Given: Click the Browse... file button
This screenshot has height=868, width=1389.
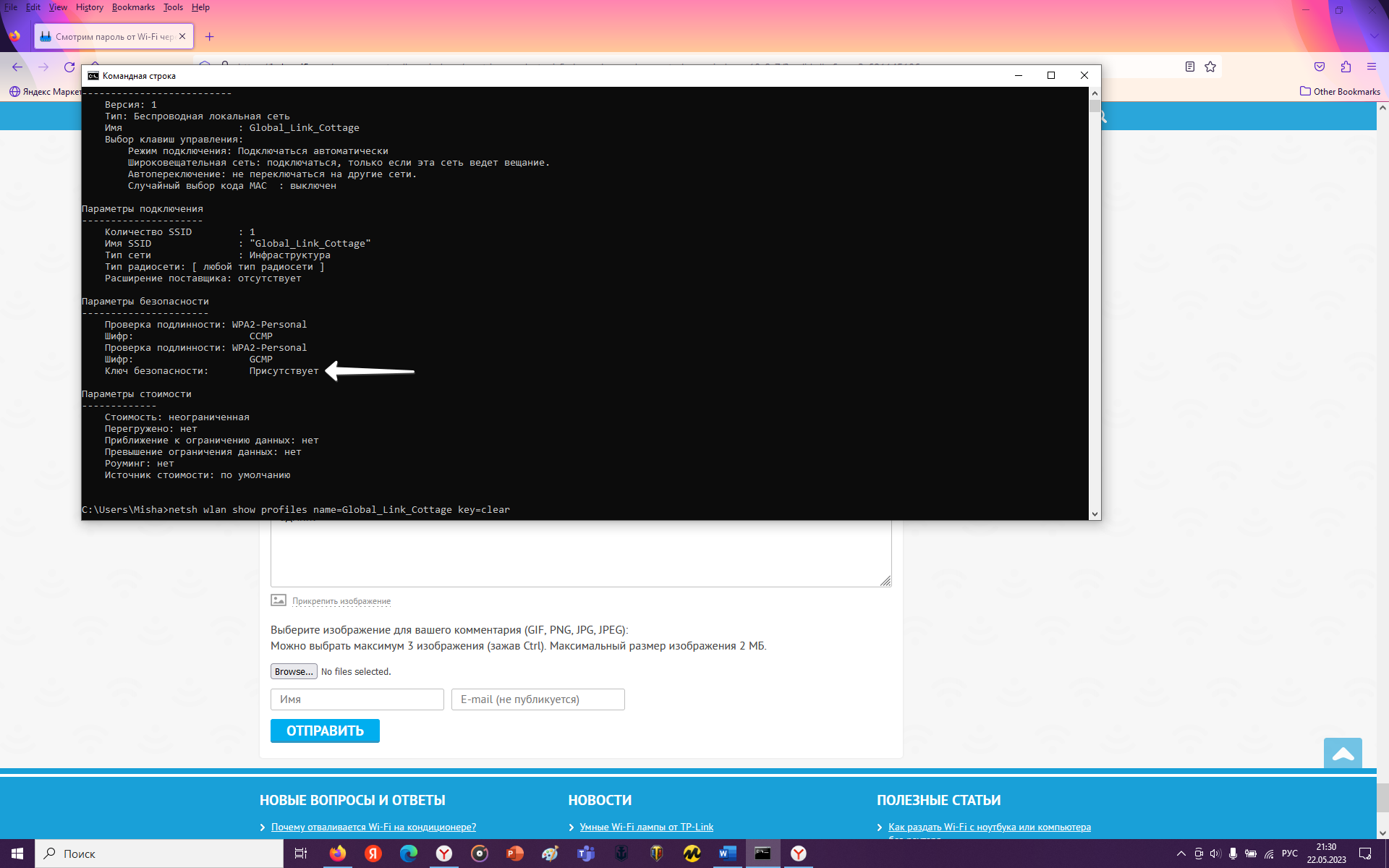Looking at the screenshot, I should (x=294, y=671).
